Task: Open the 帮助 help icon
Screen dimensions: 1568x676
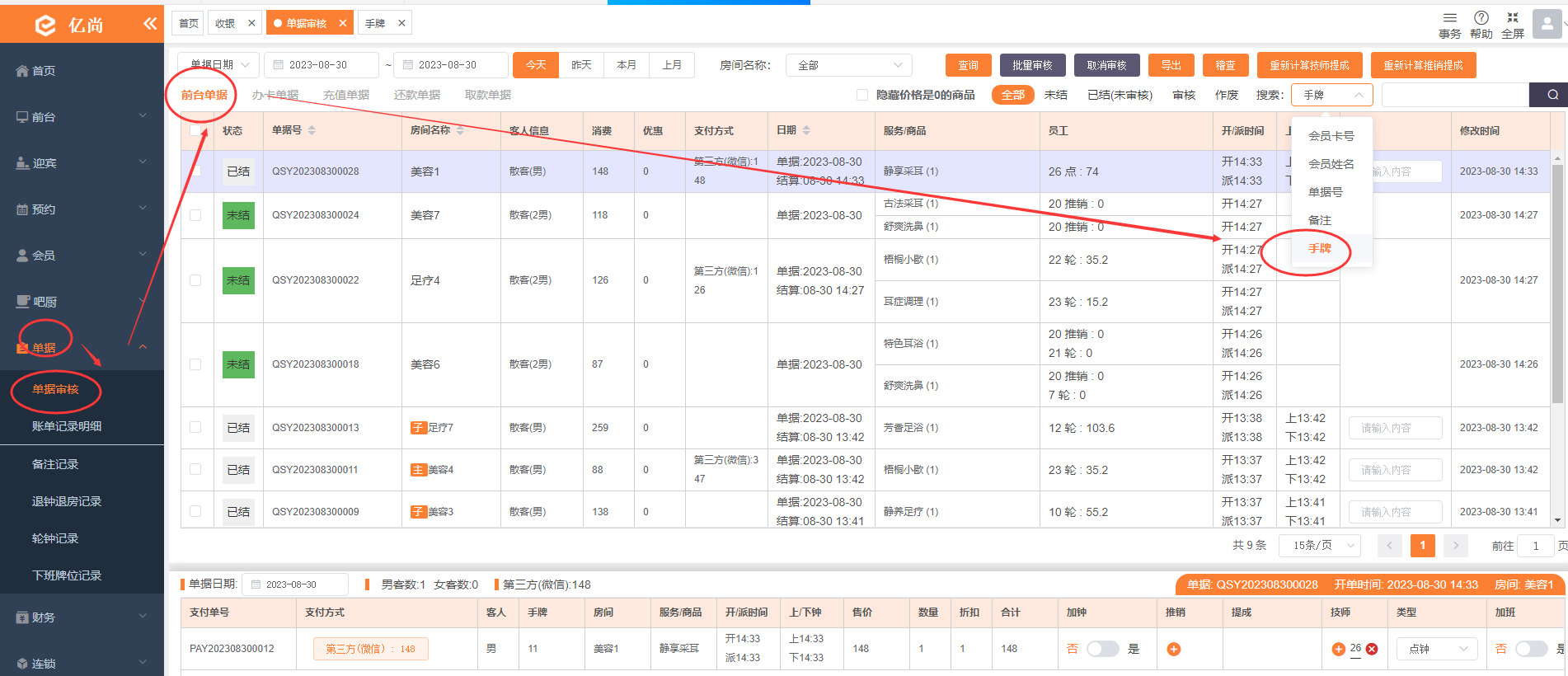Action: [x=1481, y=18]
